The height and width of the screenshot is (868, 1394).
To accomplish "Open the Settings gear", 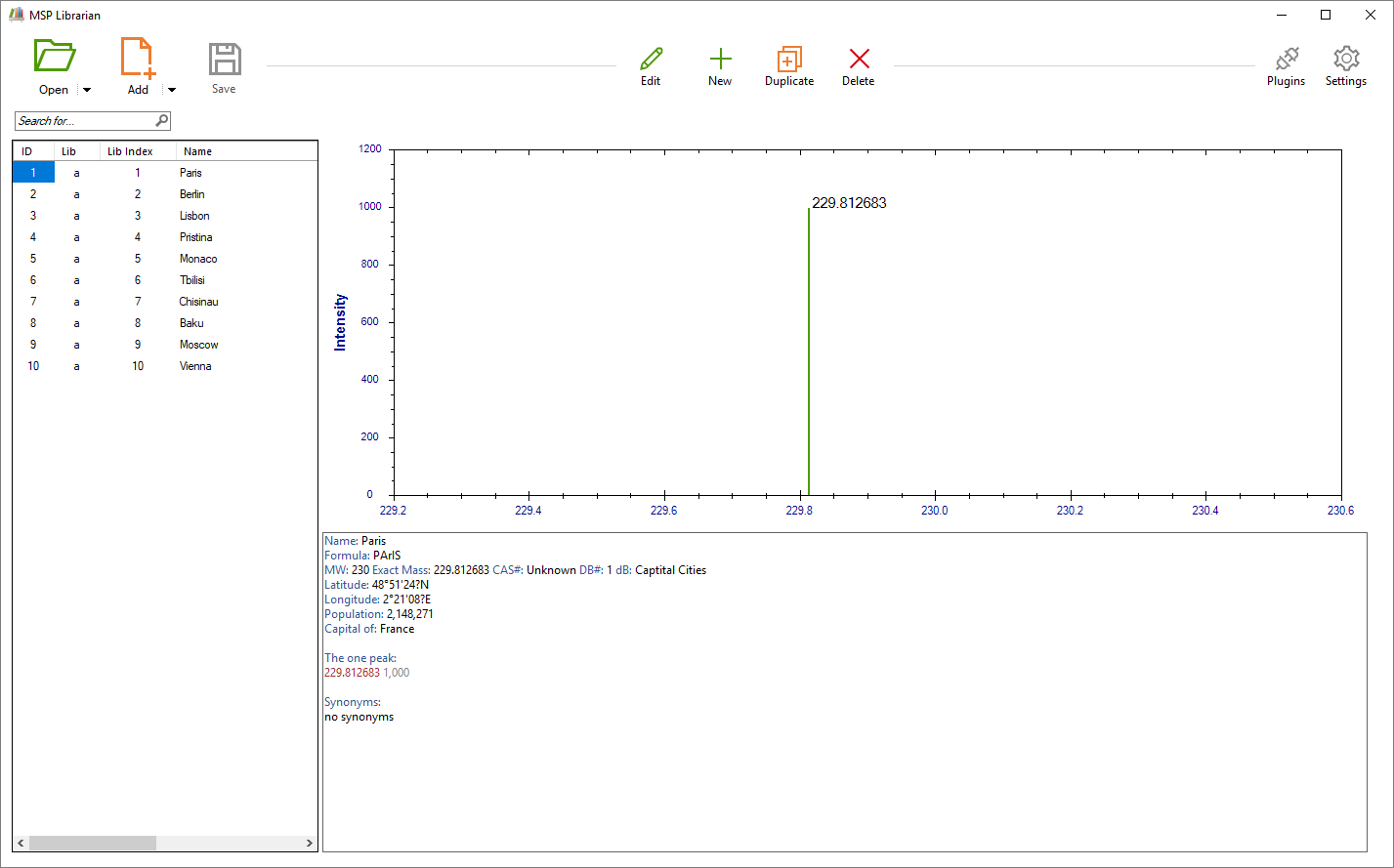I will [1345, 60].
